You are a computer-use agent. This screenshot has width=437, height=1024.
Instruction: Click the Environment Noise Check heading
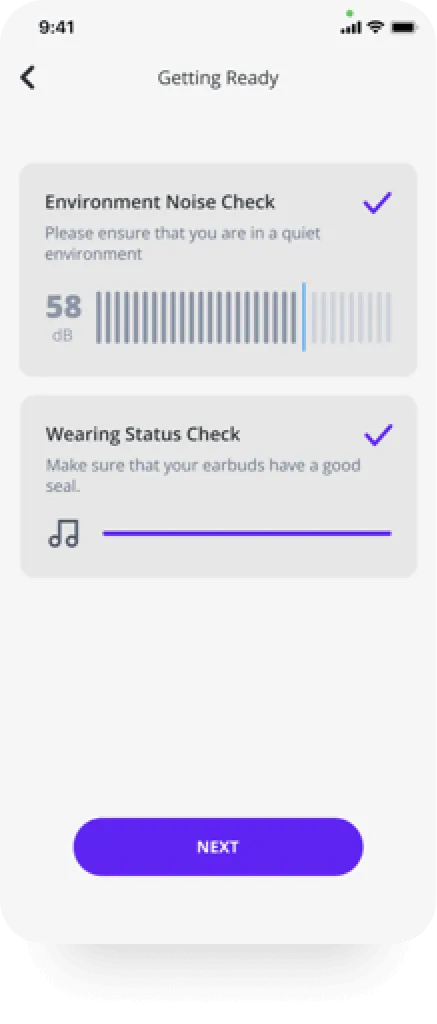[x=160, y=202]
